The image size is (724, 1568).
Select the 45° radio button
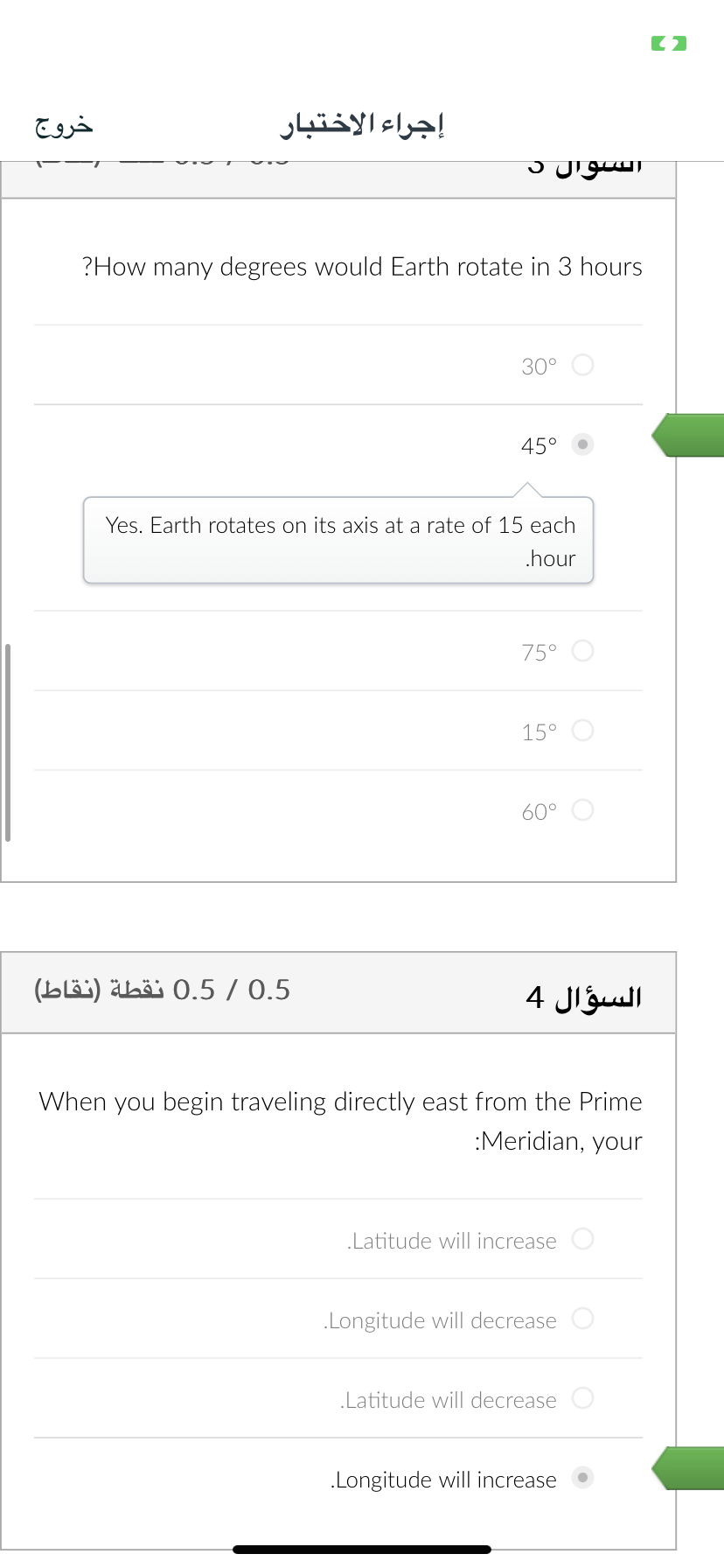(x=582, y=444)
